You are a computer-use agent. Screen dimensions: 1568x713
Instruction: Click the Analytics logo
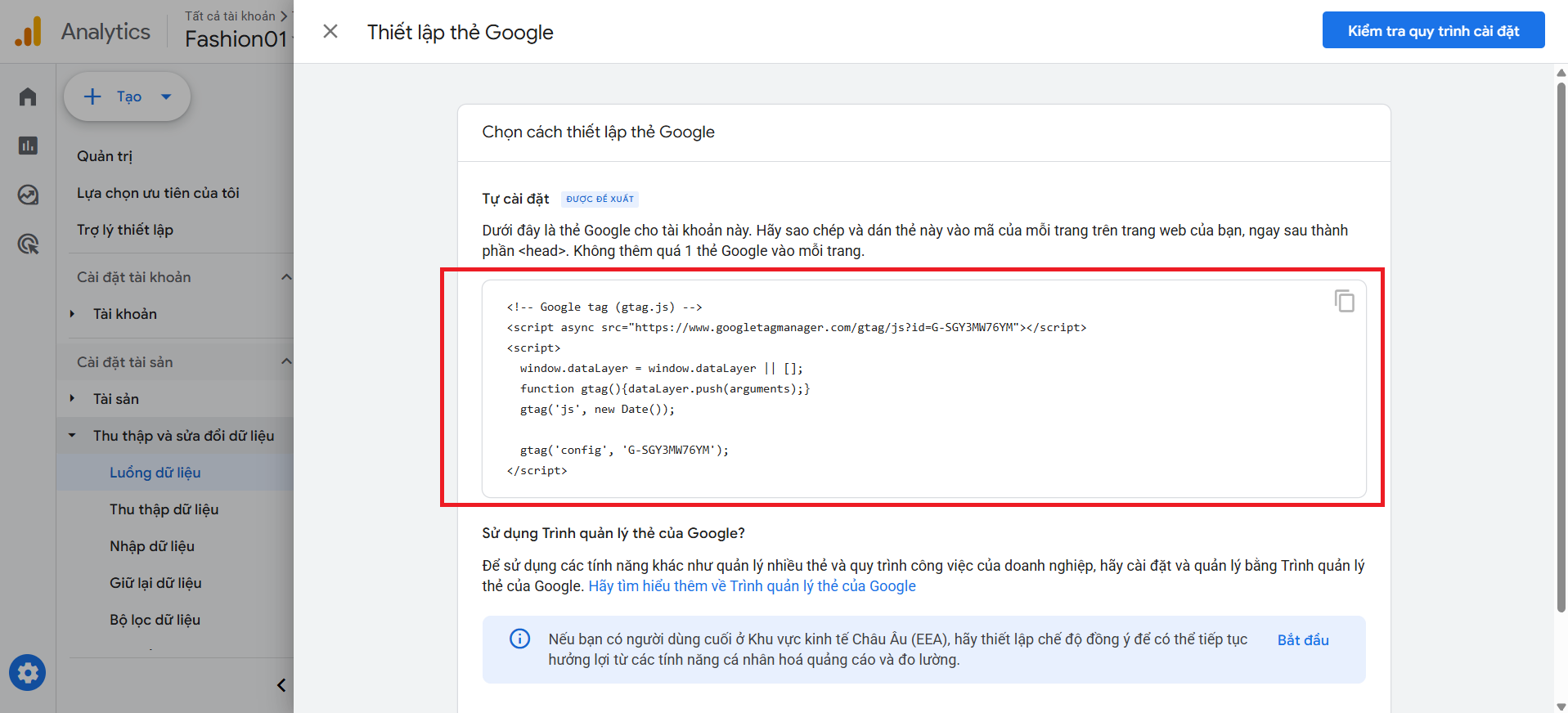tap(28, 32)
